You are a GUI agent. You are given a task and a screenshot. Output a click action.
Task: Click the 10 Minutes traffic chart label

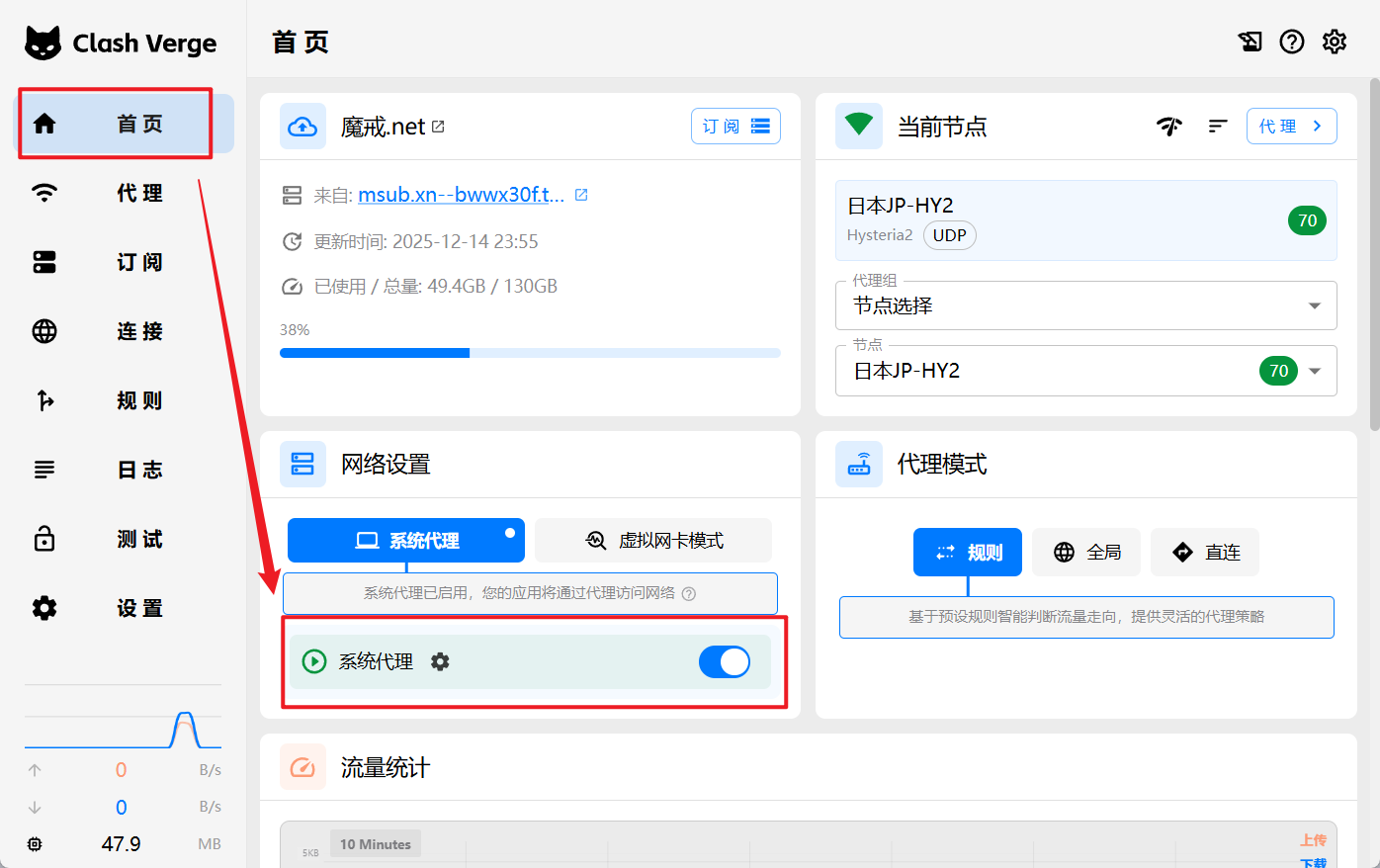pos(376,844)
